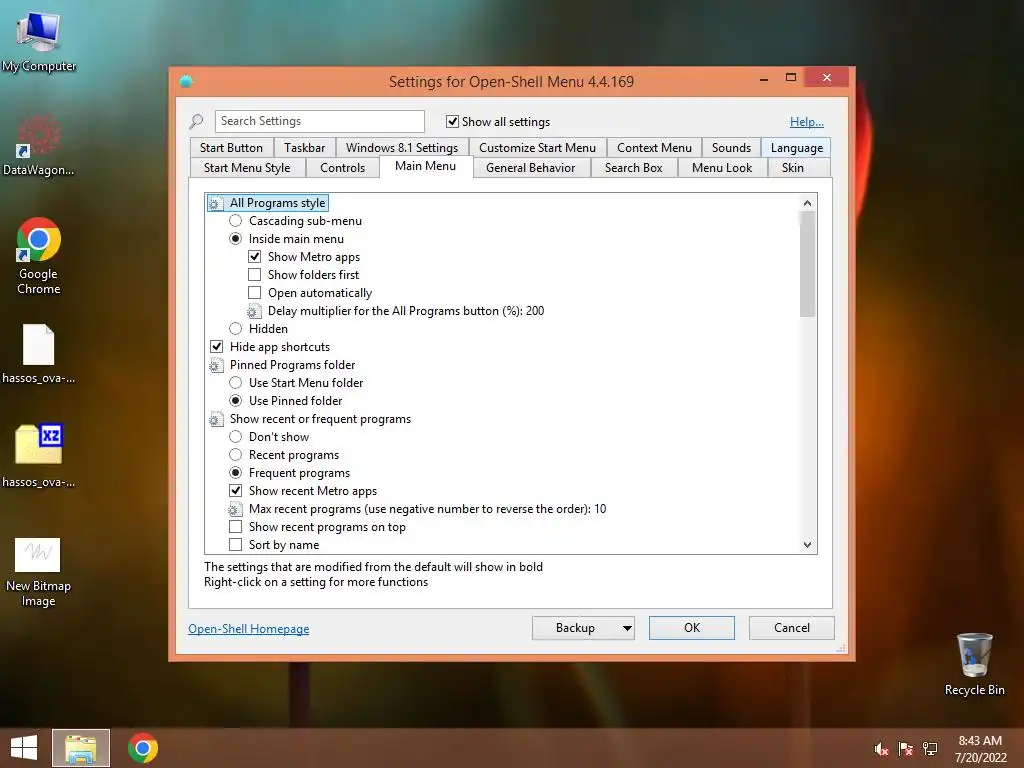Image resolution: width=1024 pixels, height=768 pixels.
Task: Open the Recycle Bin
Action: tap(974, 664)
